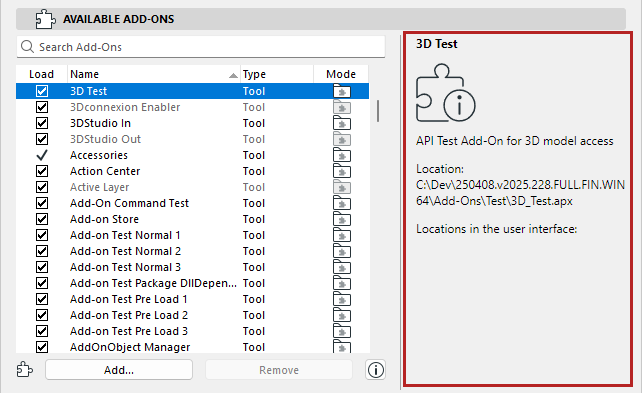Viewport: 642px width, 393px height.
Task: Click the mode folder icon for Active Layer
Action: 342,187
